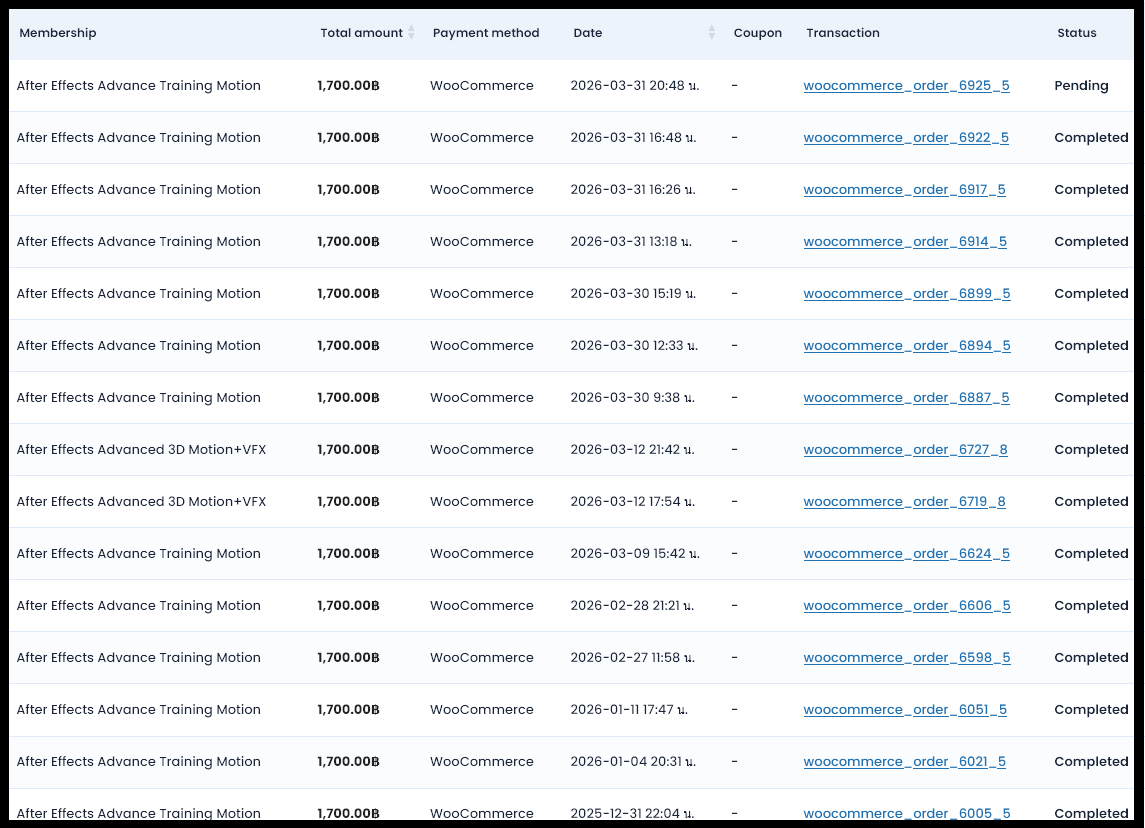
Task: Open the woocommerce_order_6922_5 link
Action: (905, 138)
